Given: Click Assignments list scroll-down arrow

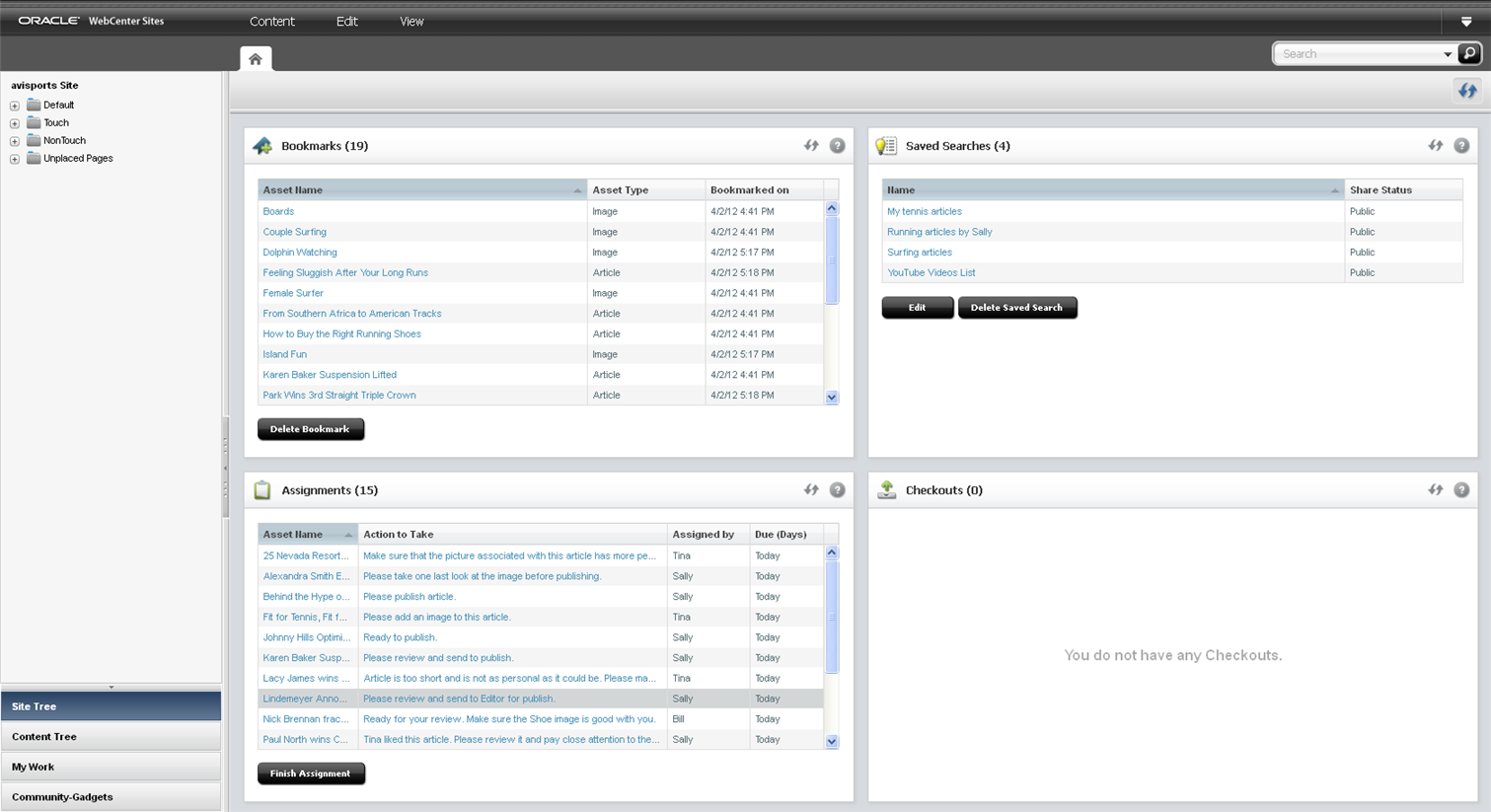Looking at the screenshot, I should 832,742.
